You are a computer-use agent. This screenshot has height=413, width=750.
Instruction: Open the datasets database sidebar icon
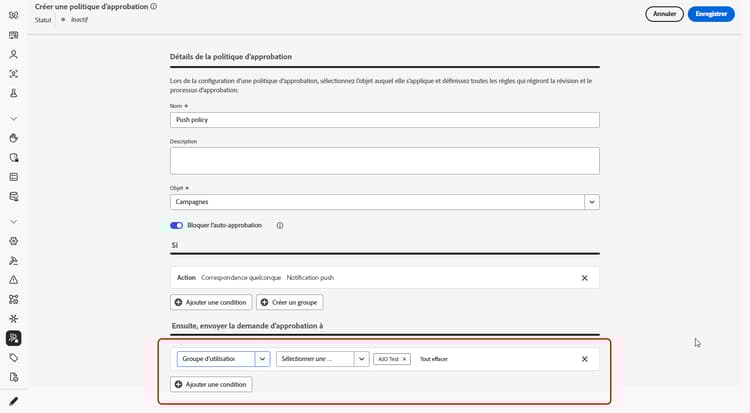[13, 197]
